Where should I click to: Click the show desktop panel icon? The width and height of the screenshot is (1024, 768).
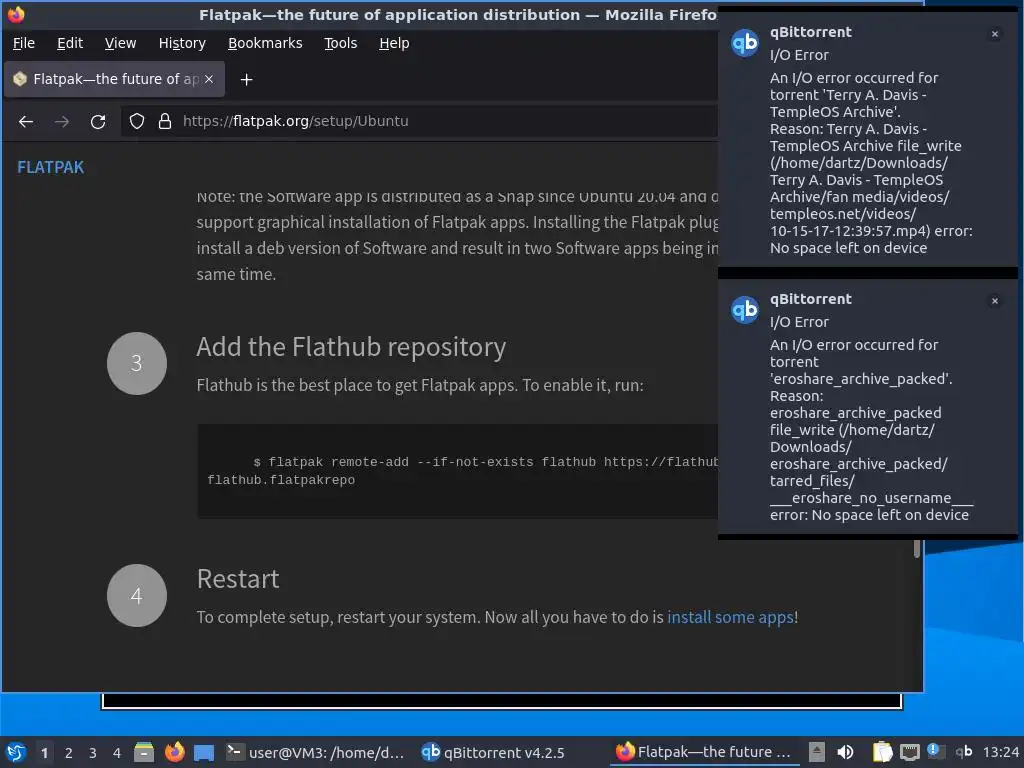click(x=204, y=753)
